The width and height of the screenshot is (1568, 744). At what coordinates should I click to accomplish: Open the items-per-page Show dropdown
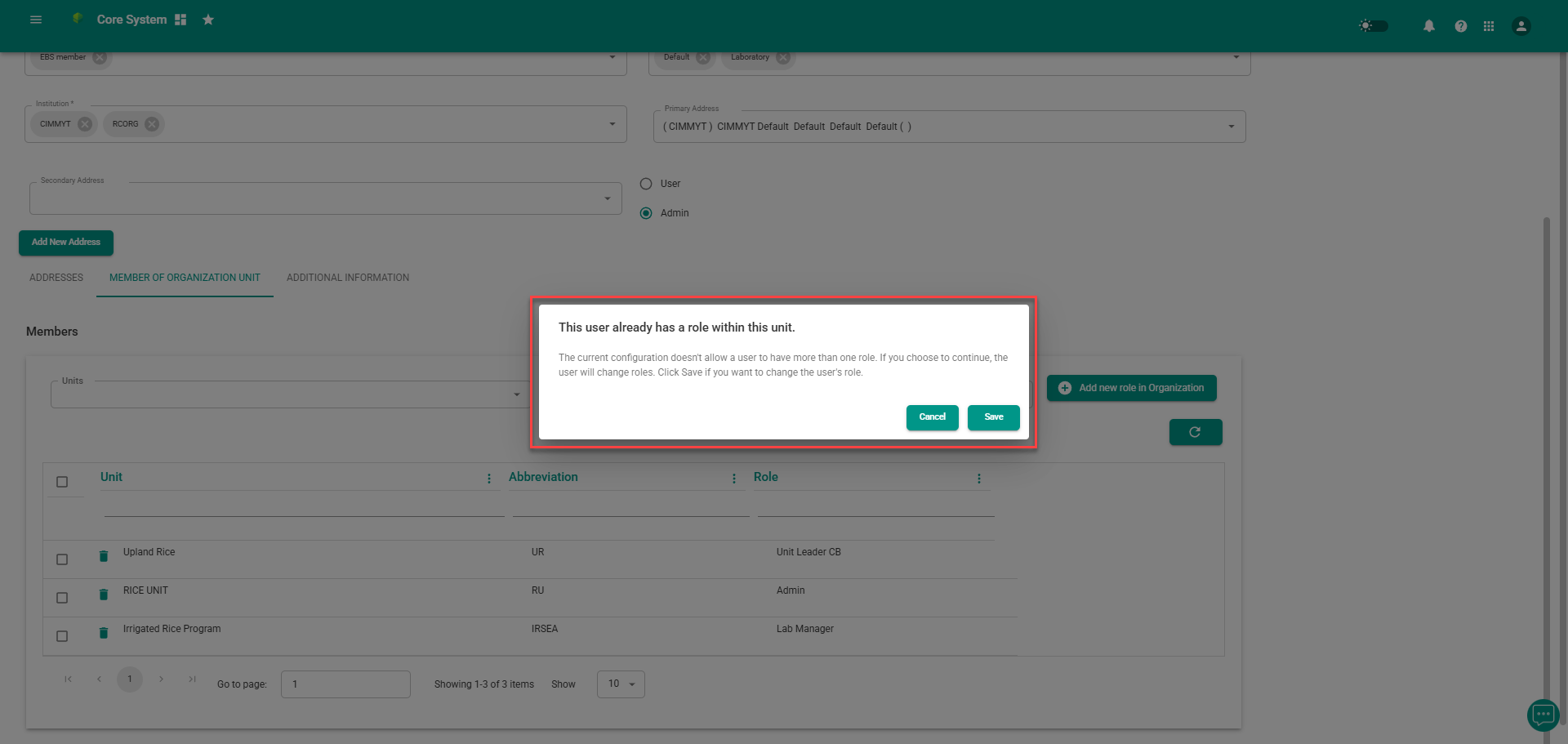(621, 684)
